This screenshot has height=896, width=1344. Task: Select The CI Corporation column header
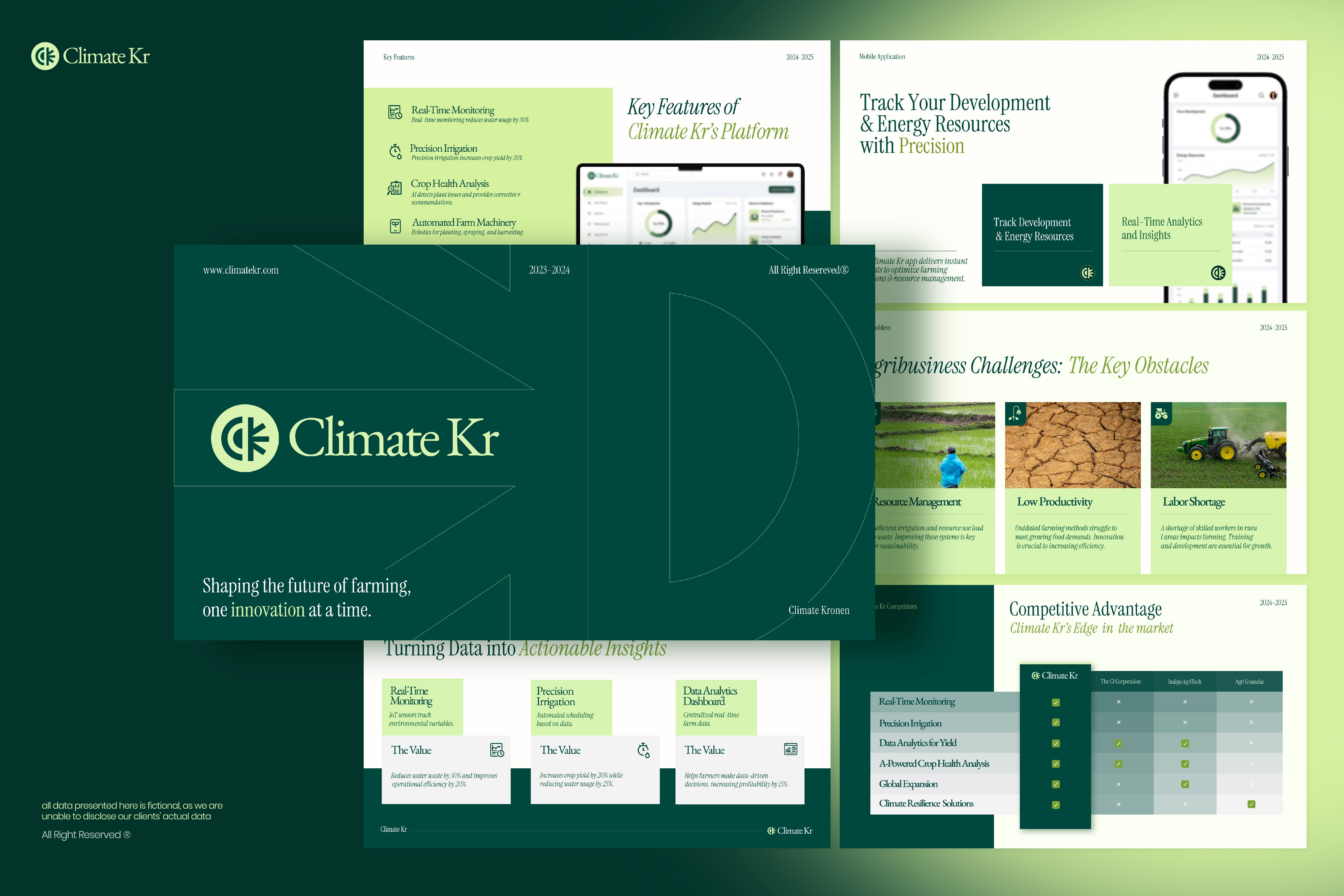point(1121,681)
